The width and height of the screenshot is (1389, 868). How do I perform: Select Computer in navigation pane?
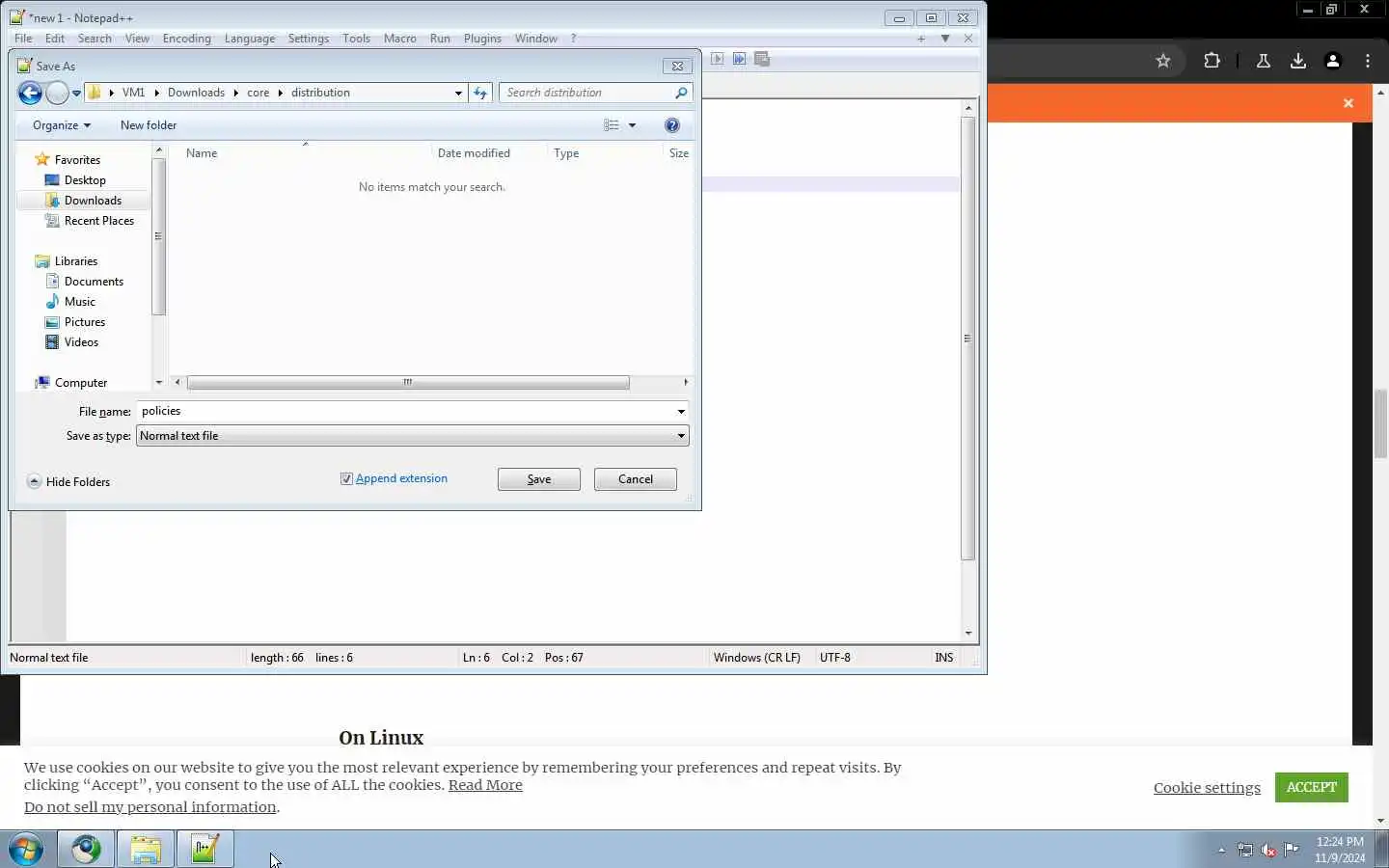pos(81,383)
